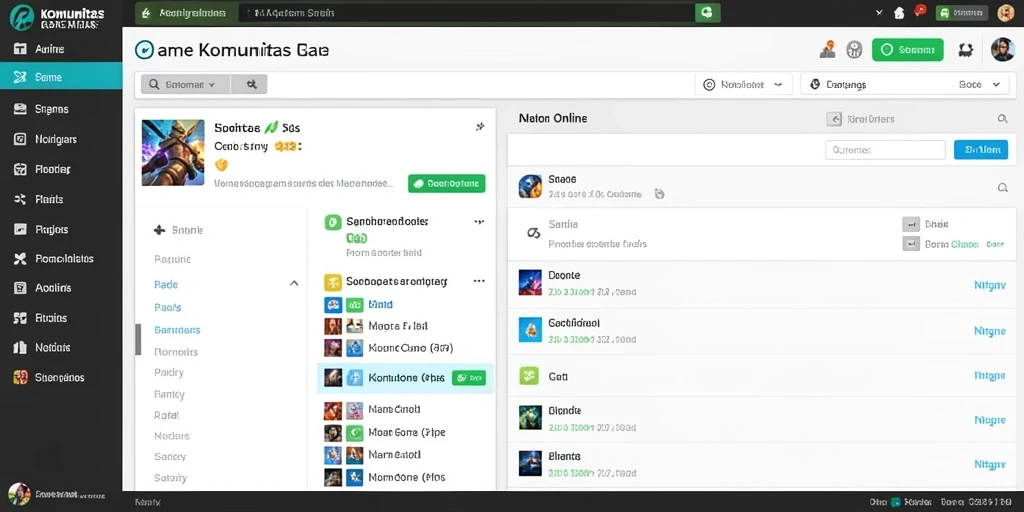The image size is (1024, 512).
Task: Click the X icon in the top bar
Action: click(x=879, y=13)
